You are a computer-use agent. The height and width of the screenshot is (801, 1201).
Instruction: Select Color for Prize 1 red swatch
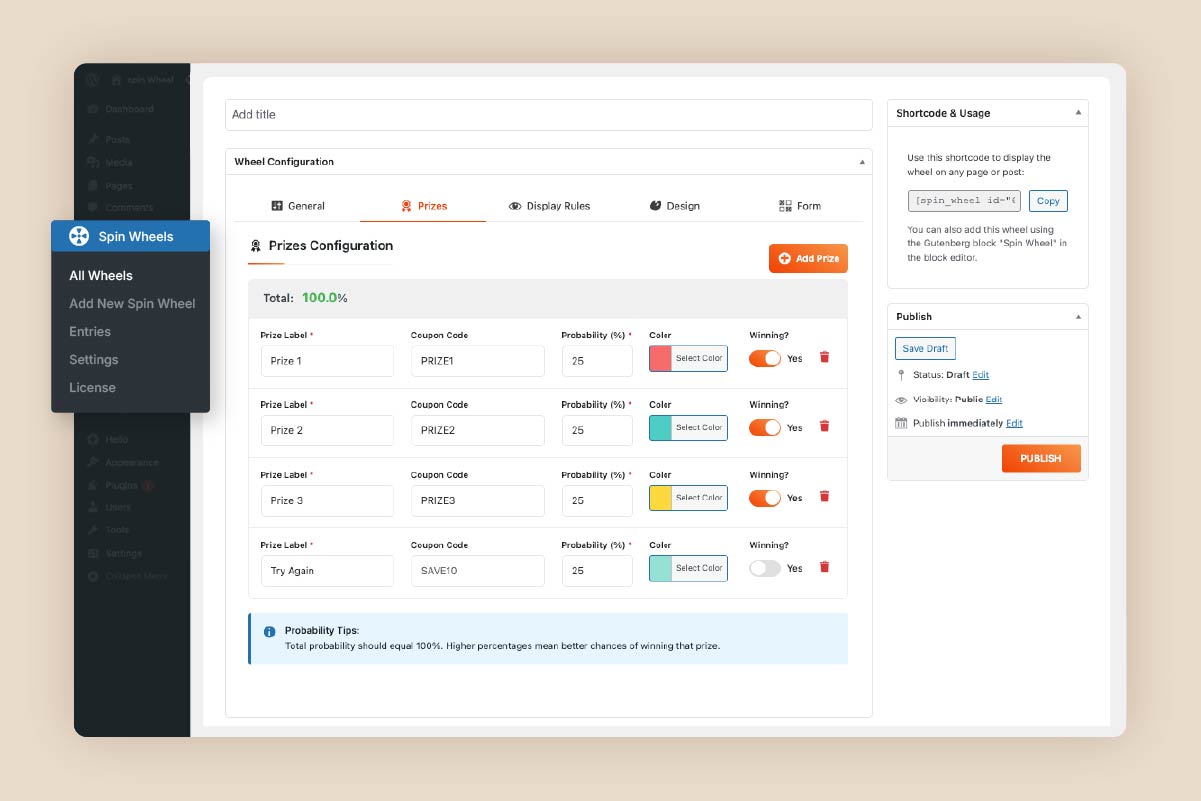pyautogui.click(x=688, y=358)
